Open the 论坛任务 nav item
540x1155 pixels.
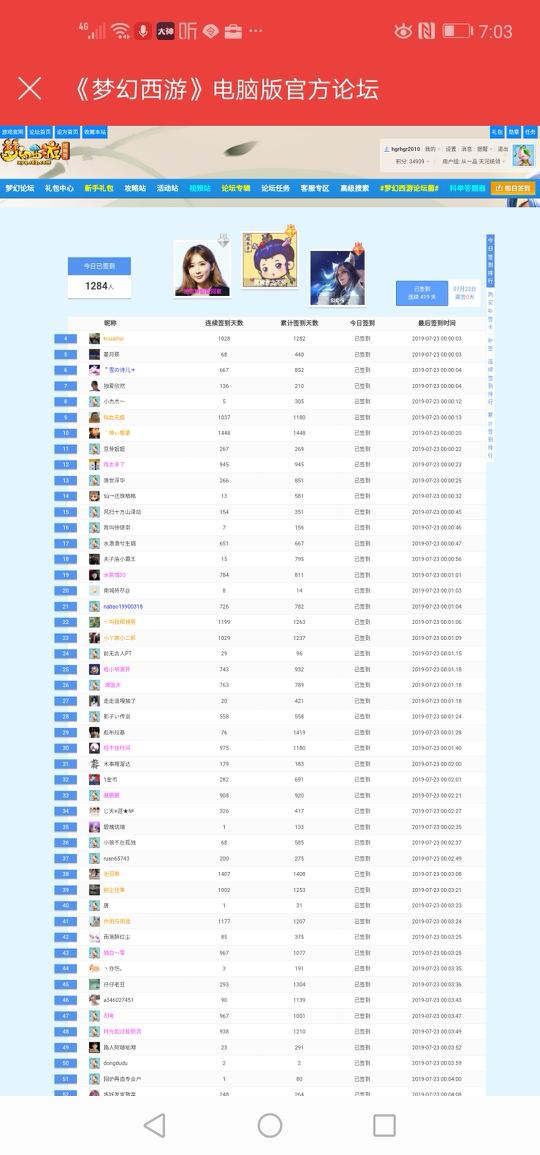click(276, 189)
